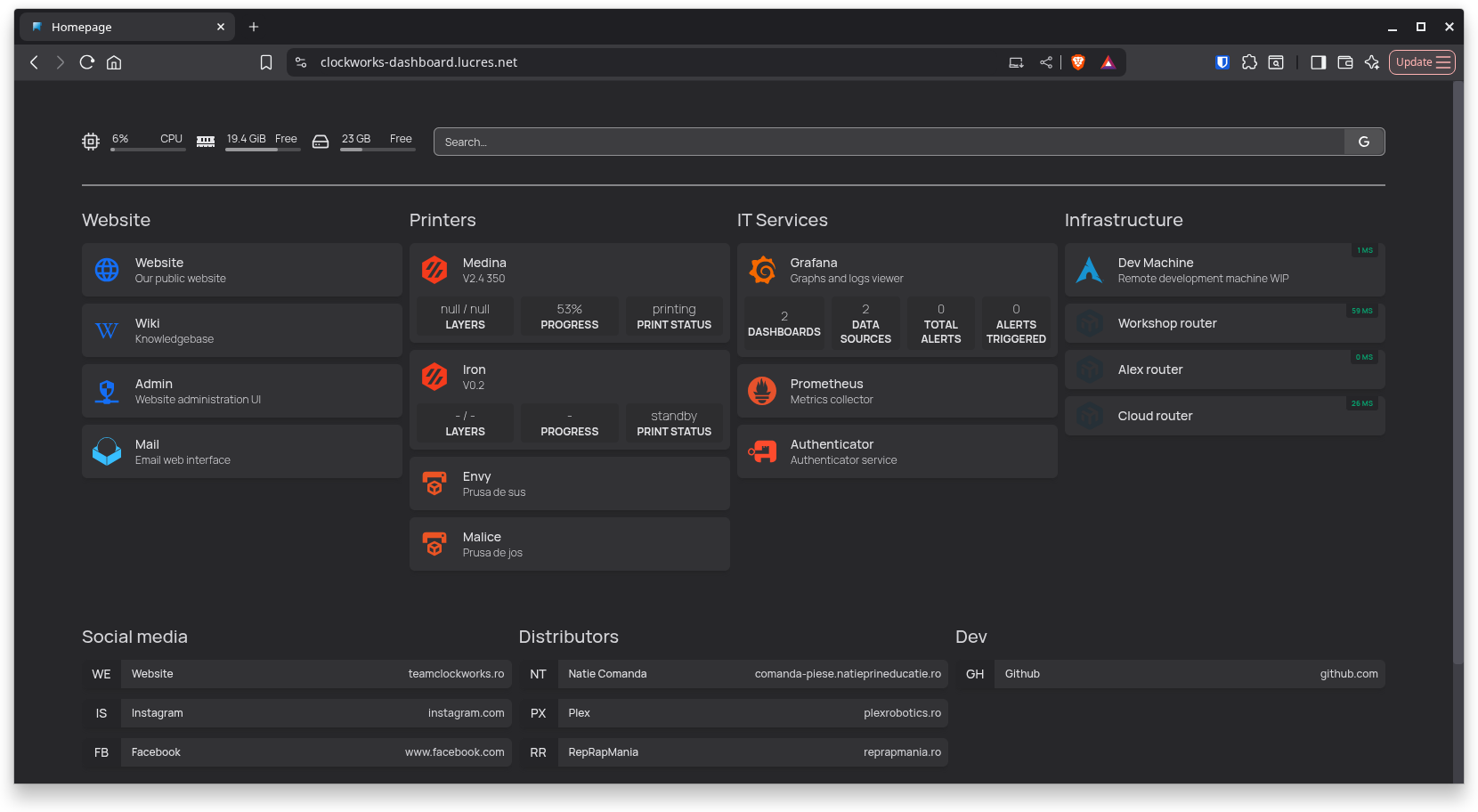Click the G search button
The height and width of the screenshot is (812, 1478).
[1363, 141]
